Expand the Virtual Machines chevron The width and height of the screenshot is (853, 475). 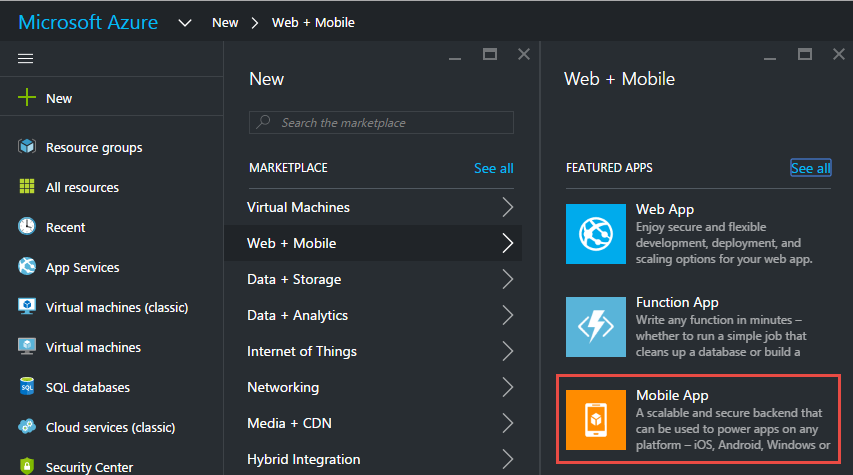[x=507, y=207]
